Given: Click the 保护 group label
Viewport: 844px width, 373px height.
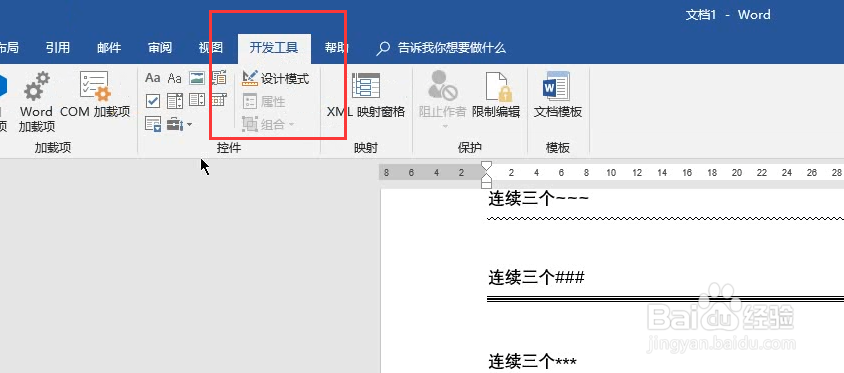Looking at the screenshot, I should tap(469, 147).
